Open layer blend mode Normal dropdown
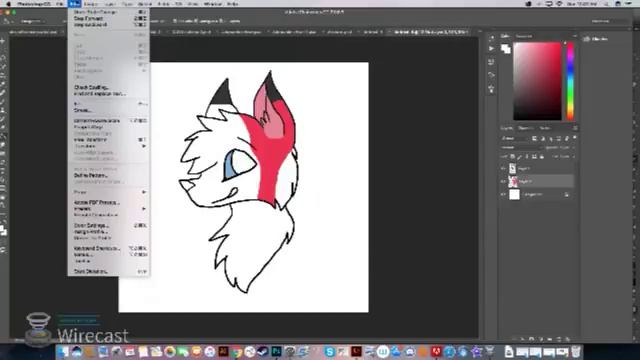The image size is (640, 360). pos(521,148)
